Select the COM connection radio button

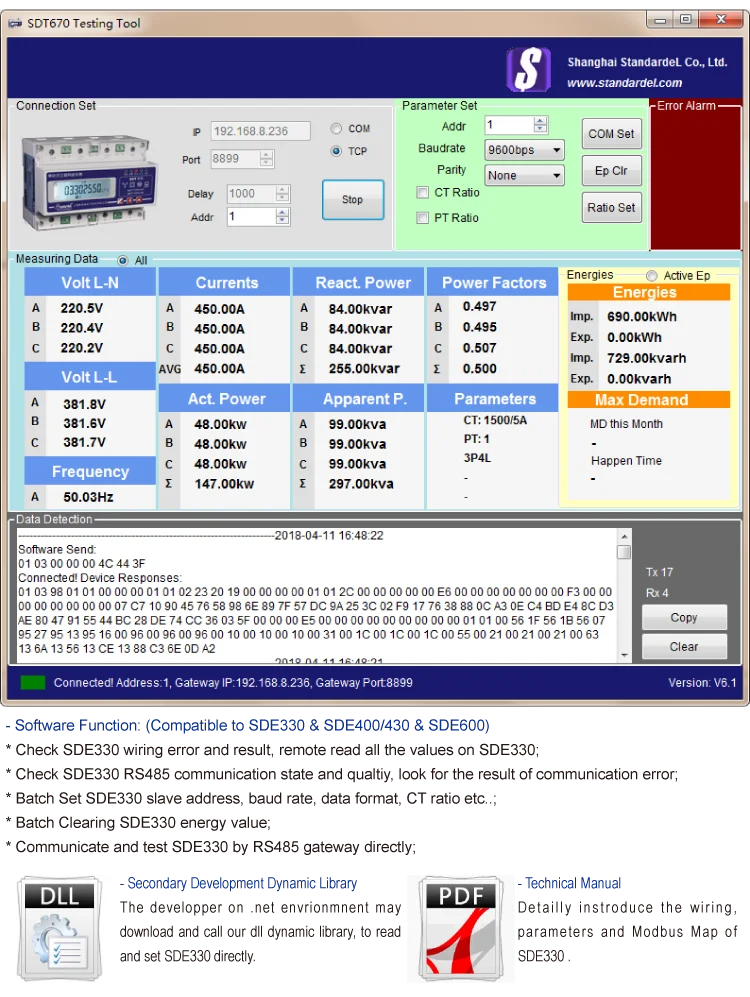click(336, 128)
